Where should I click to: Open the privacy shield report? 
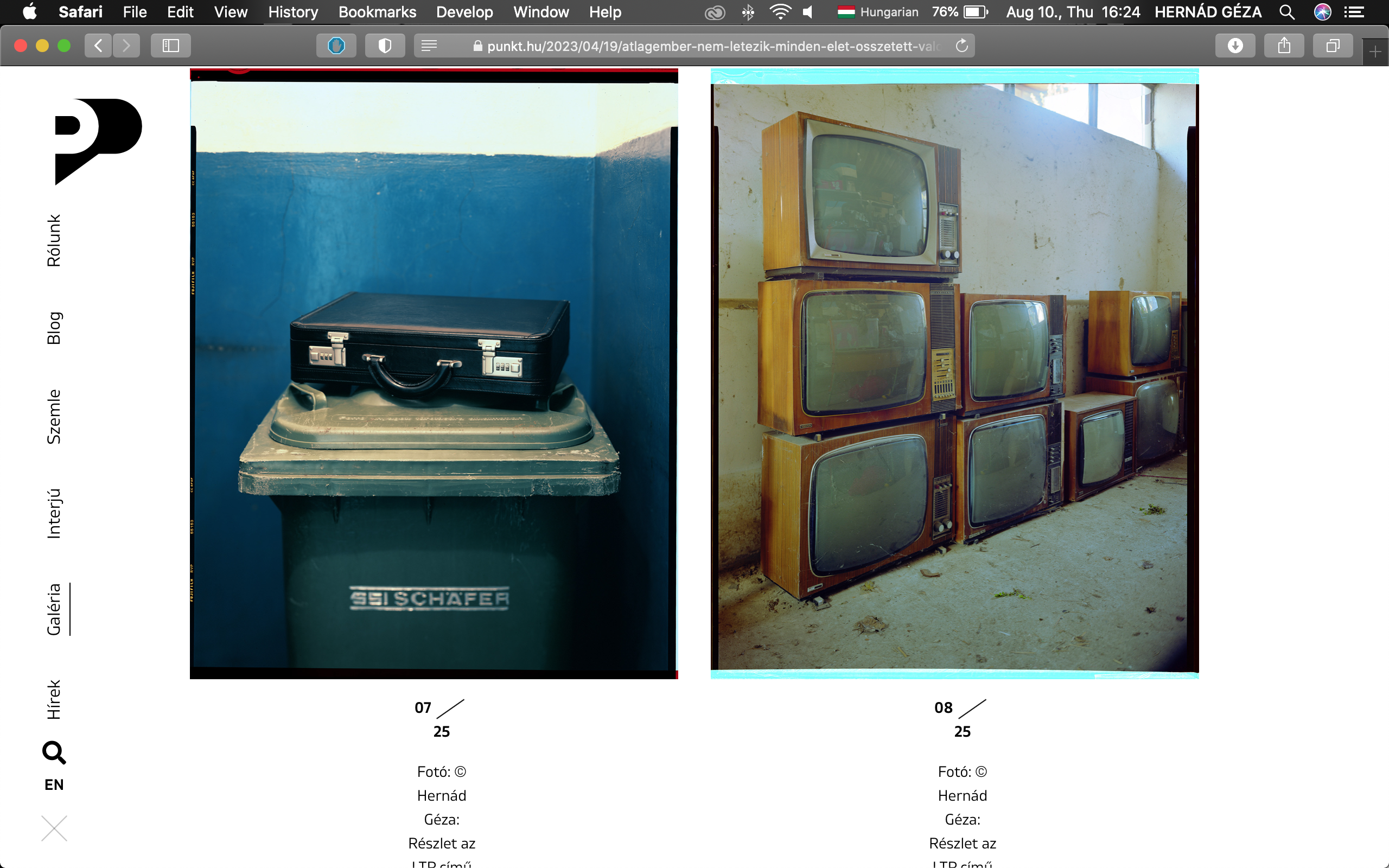pos(385,46)
